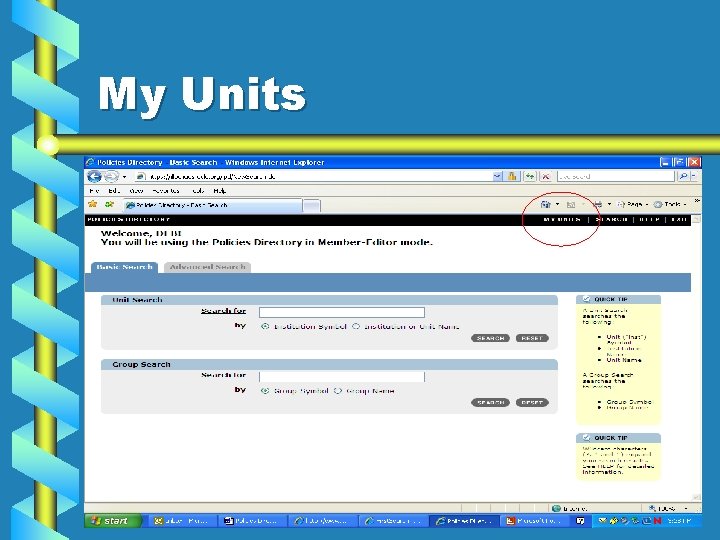Click the red N icon in system tray

pyautogui.click(x=658, y=521)
